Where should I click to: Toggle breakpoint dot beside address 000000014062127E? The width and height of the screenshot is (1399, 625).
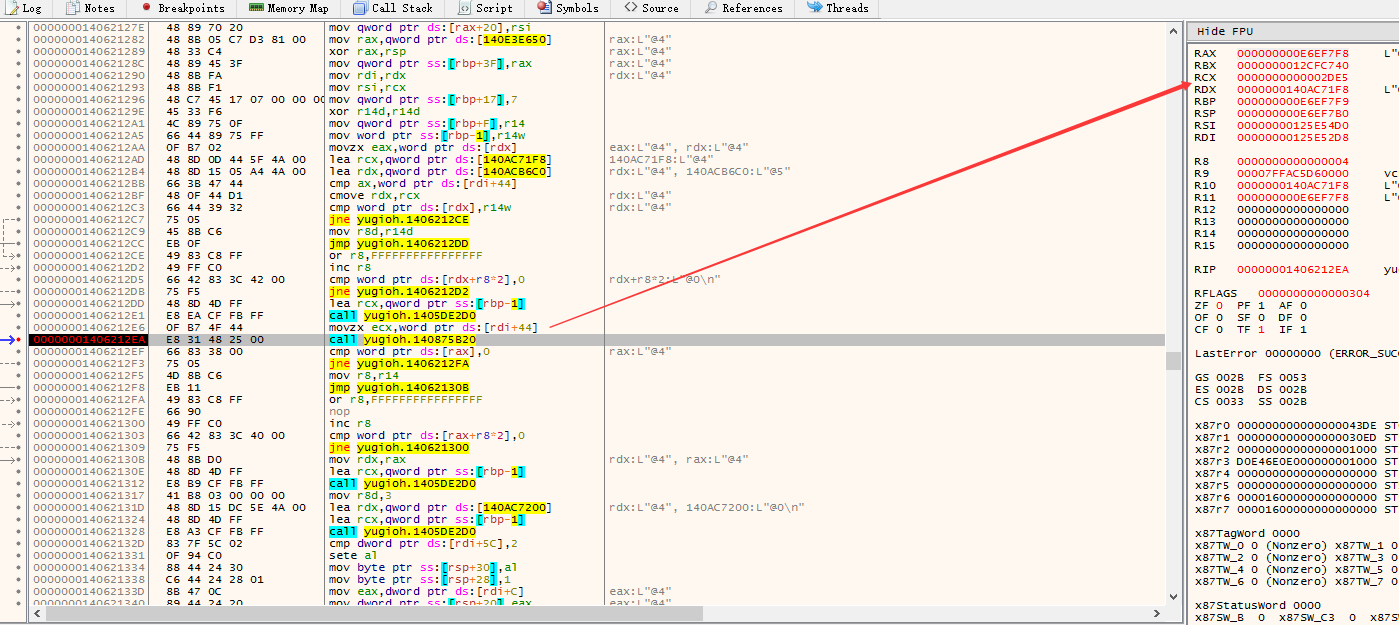pos(19,27)
